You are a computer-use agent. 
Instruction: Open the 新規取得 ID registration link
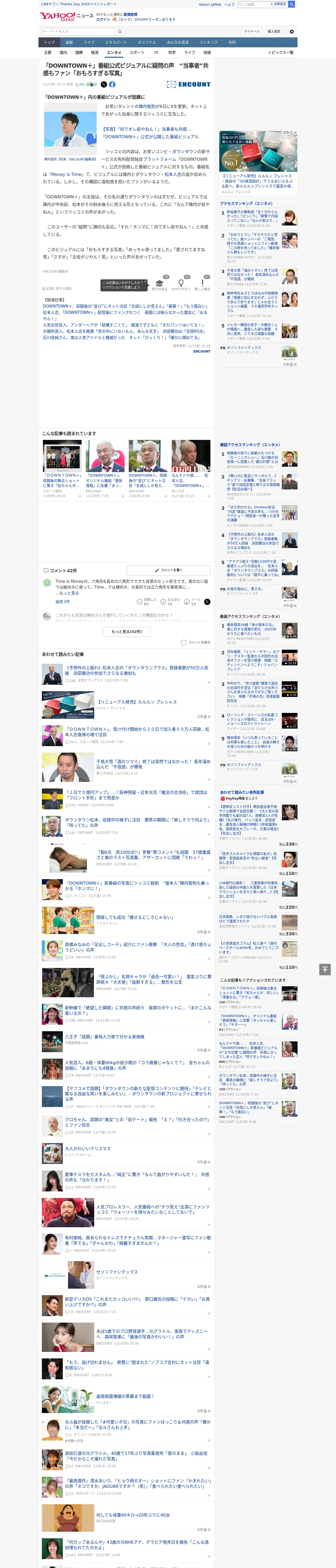tap(131, 15)
